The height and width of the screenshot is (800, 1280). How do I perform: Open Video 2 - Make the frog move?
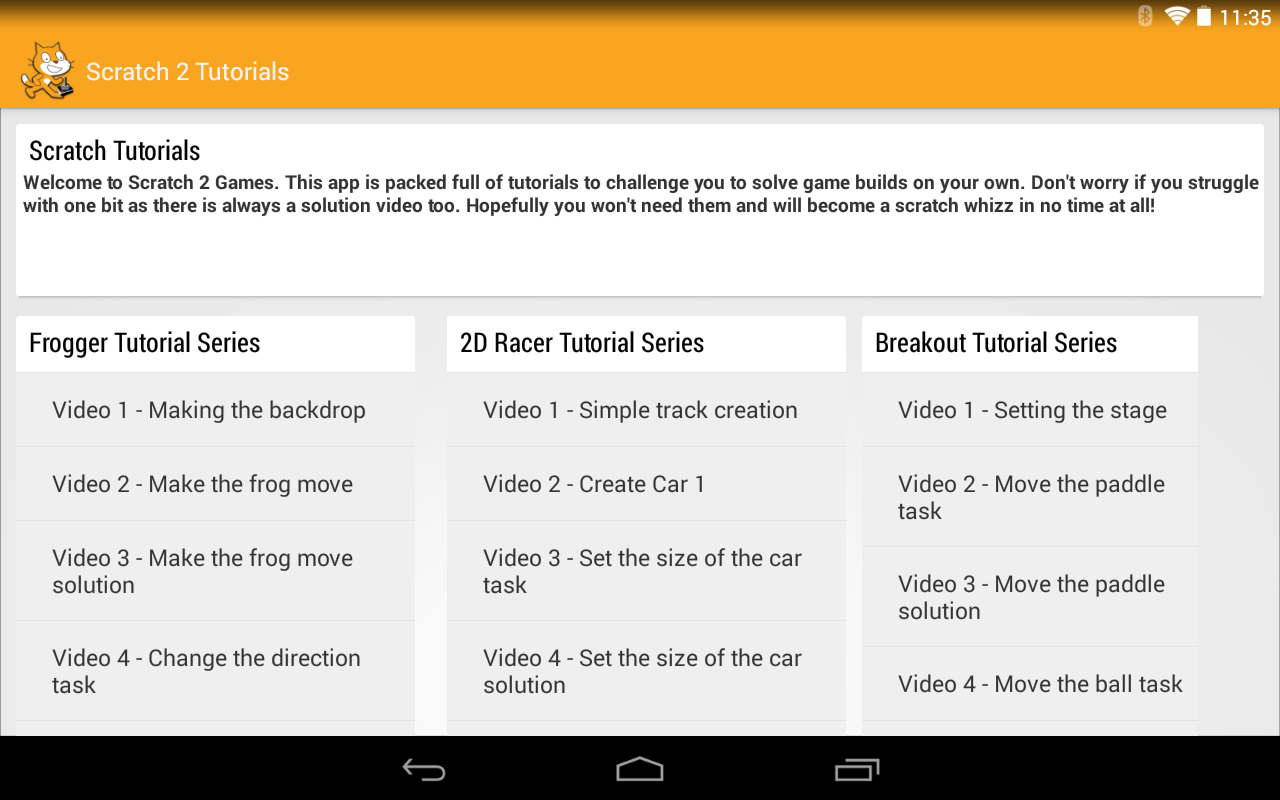coord(215,484)
